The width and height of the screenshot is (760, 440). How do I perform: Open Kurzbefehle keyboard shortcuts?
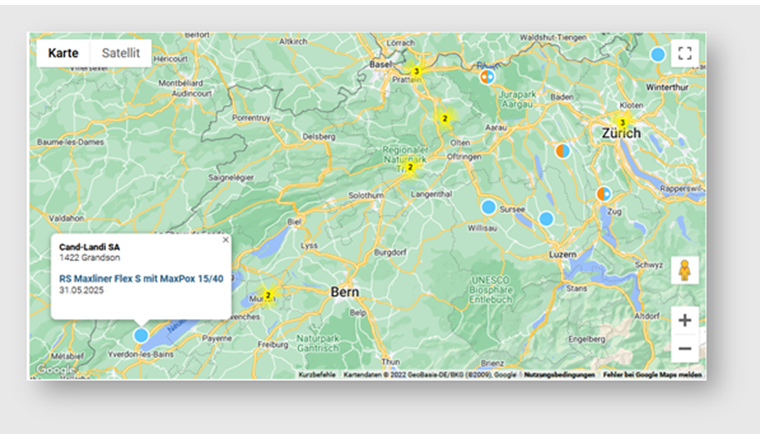tap(317, 375)
